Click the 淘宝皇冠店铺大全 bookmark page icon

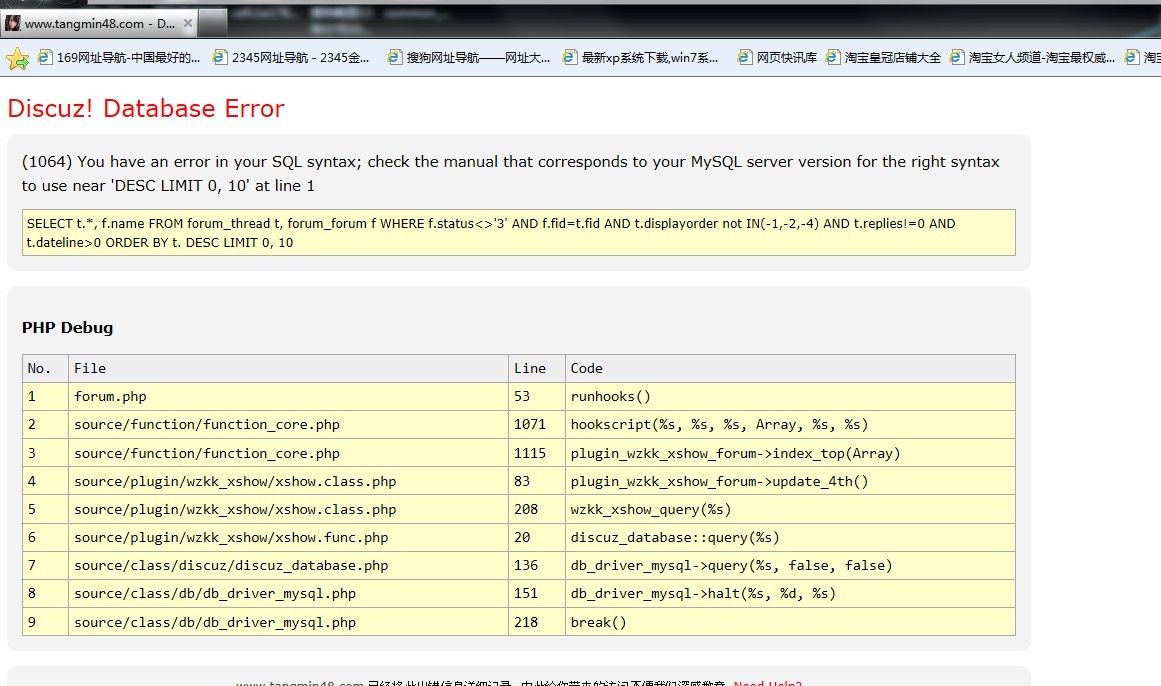click(x=833, y=57)
